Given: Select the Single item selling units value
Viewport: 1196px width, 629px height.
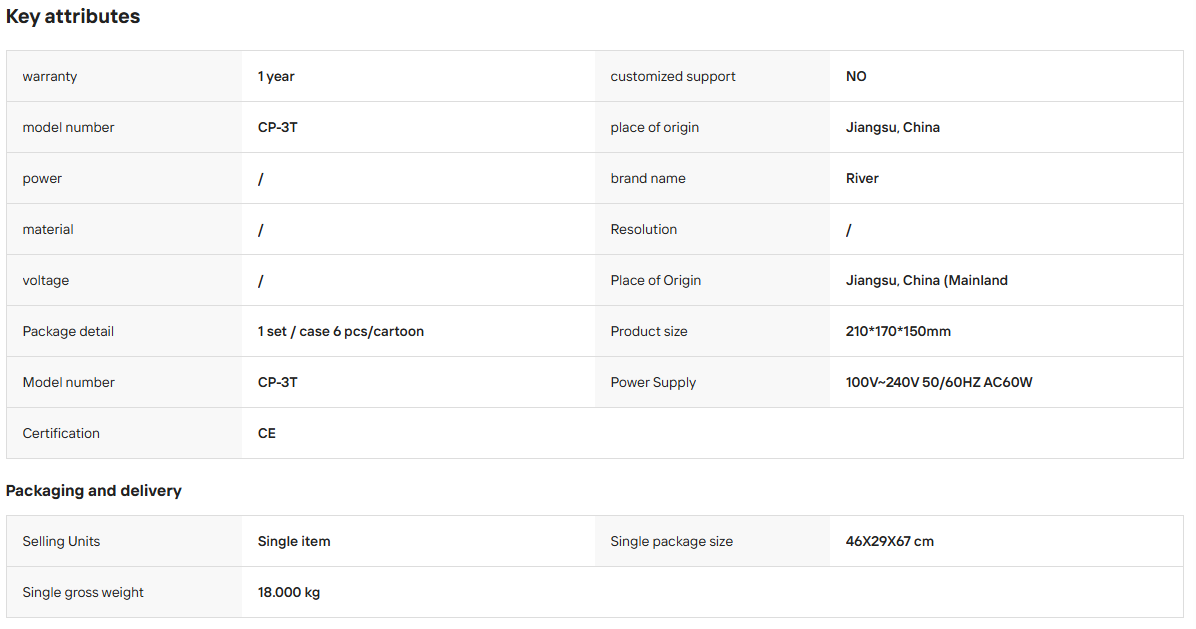Looking at the screenshot, I should (294, 541).
